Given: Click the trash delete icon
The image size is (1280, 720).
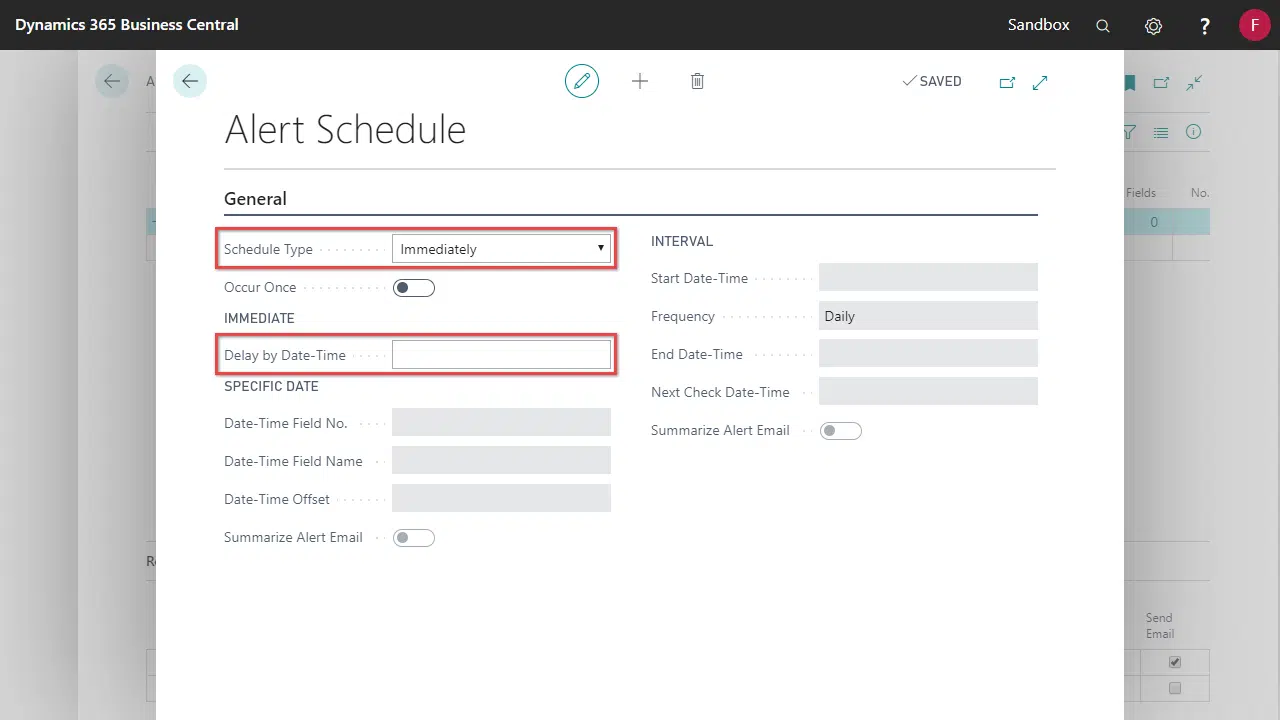Looking at the screenshot, I should pos(698,81).
